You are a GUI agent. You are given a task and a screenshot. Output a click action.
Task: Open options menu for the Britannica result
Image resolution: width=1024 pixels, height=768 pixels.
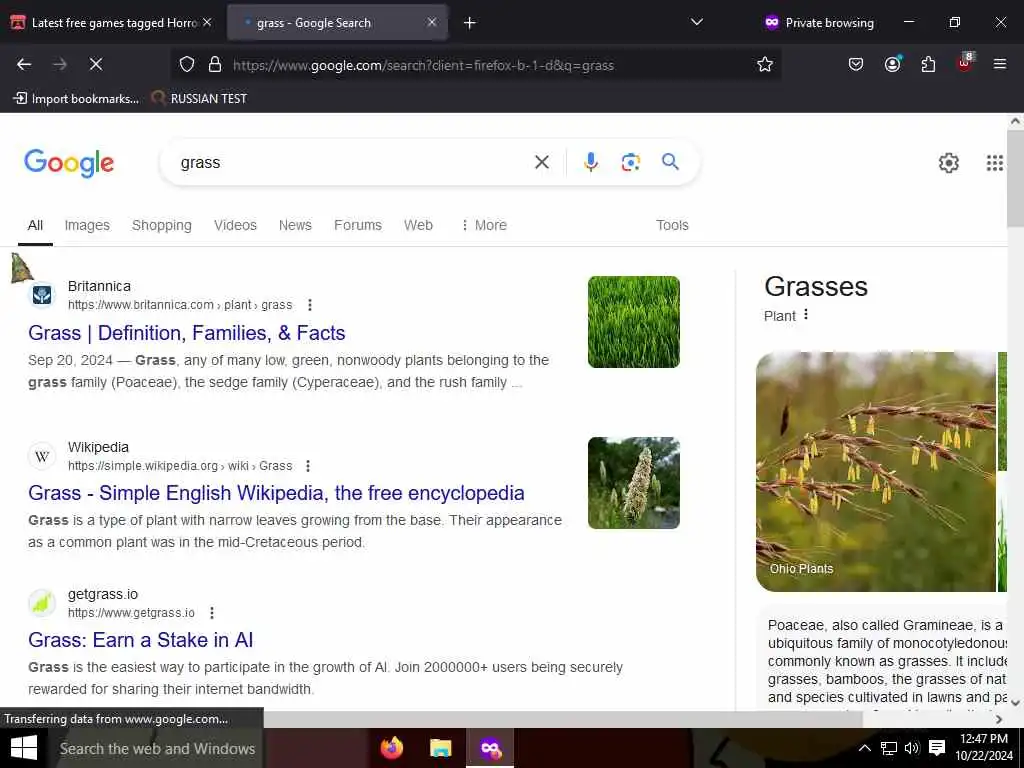point(310,305)
